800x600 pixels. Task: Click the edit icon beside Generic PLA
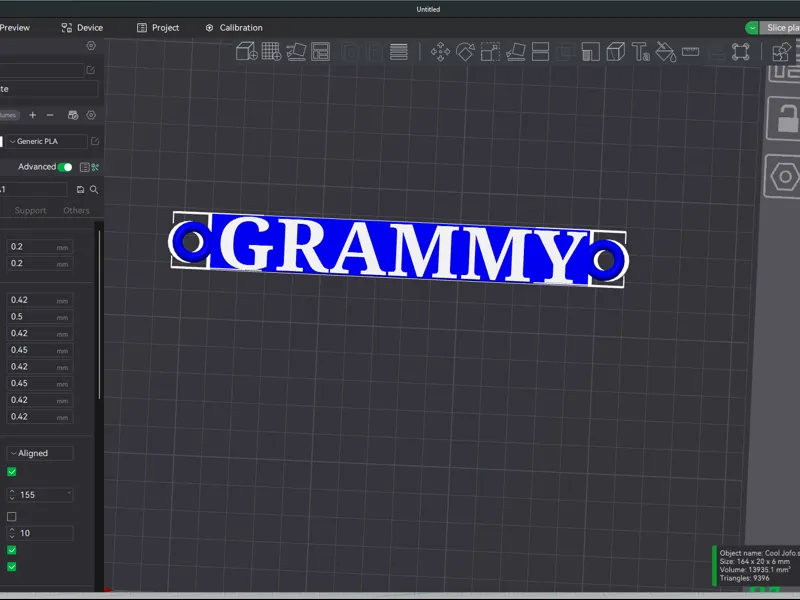click(x=95, y=141)
